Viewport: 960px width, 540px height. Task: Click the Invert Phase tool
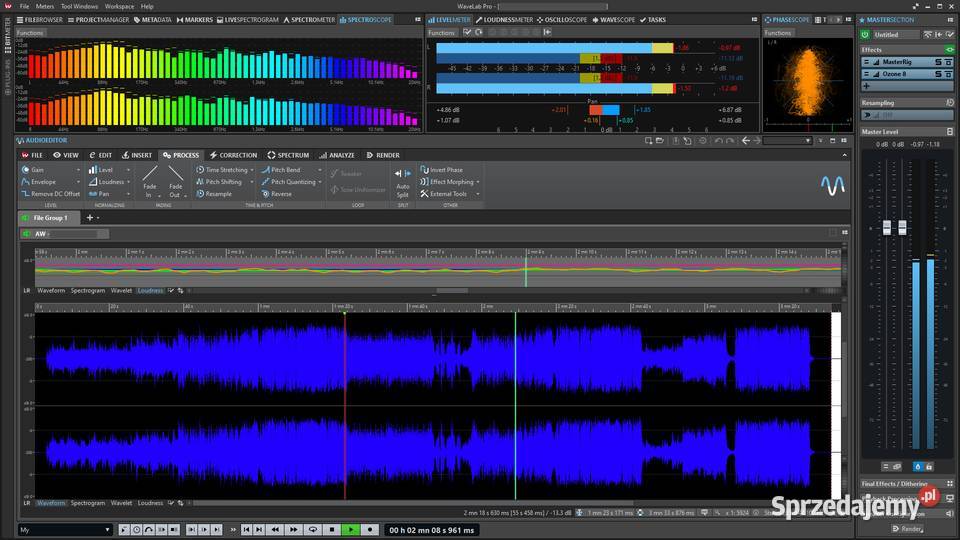point(445,170)
